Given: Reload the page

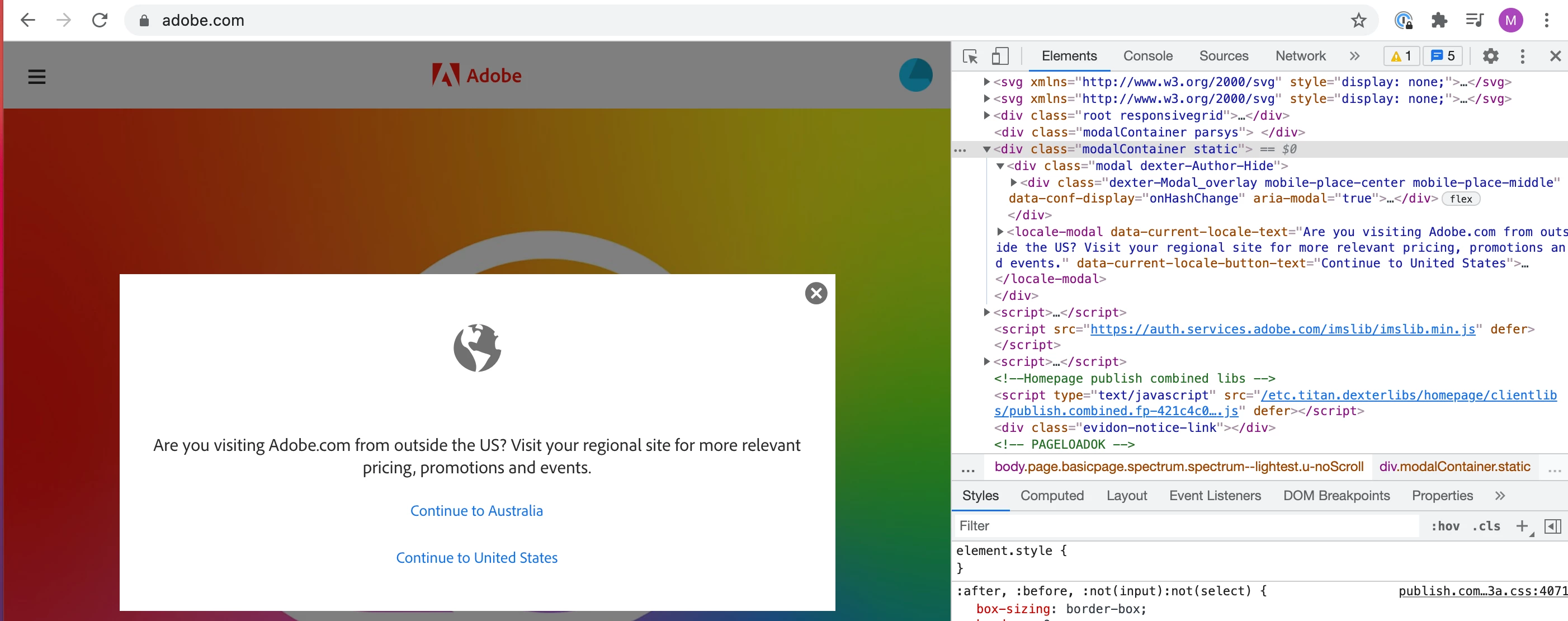Looking at the screenshot, I should 100,21.
